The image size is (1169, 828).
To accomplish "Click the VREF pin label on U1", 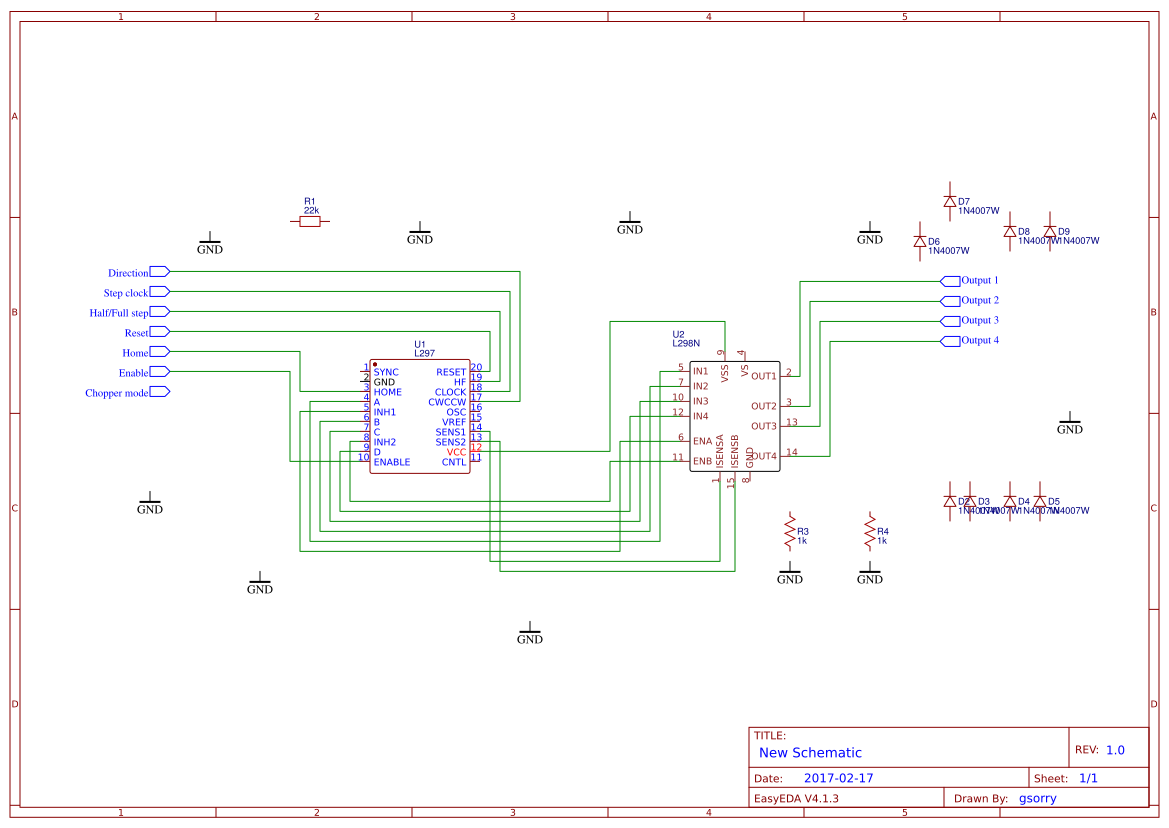I will click(x=454, y=422).
